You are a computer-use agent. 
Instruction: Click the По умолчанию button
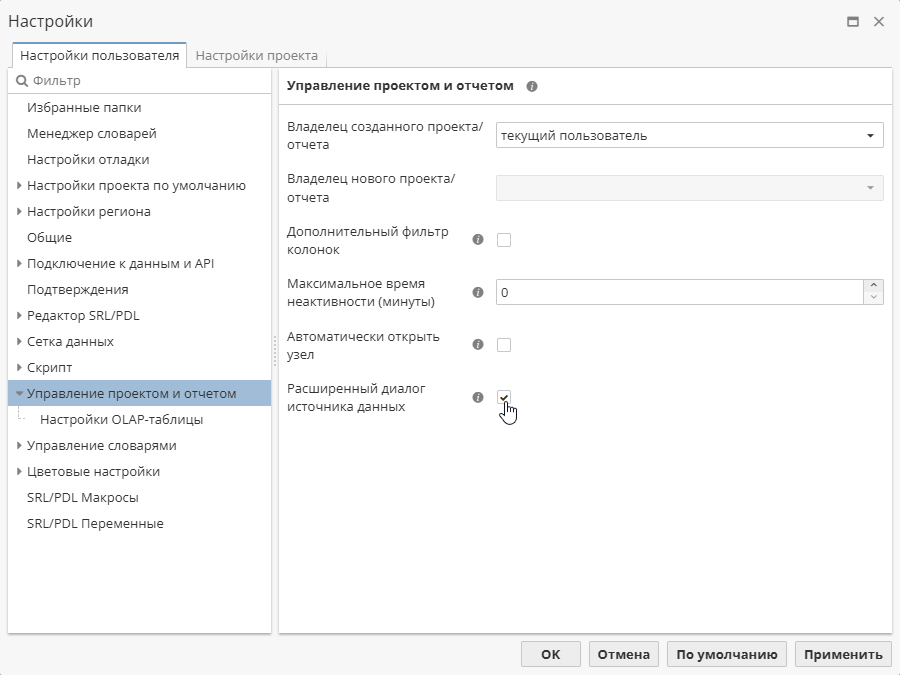726,655
